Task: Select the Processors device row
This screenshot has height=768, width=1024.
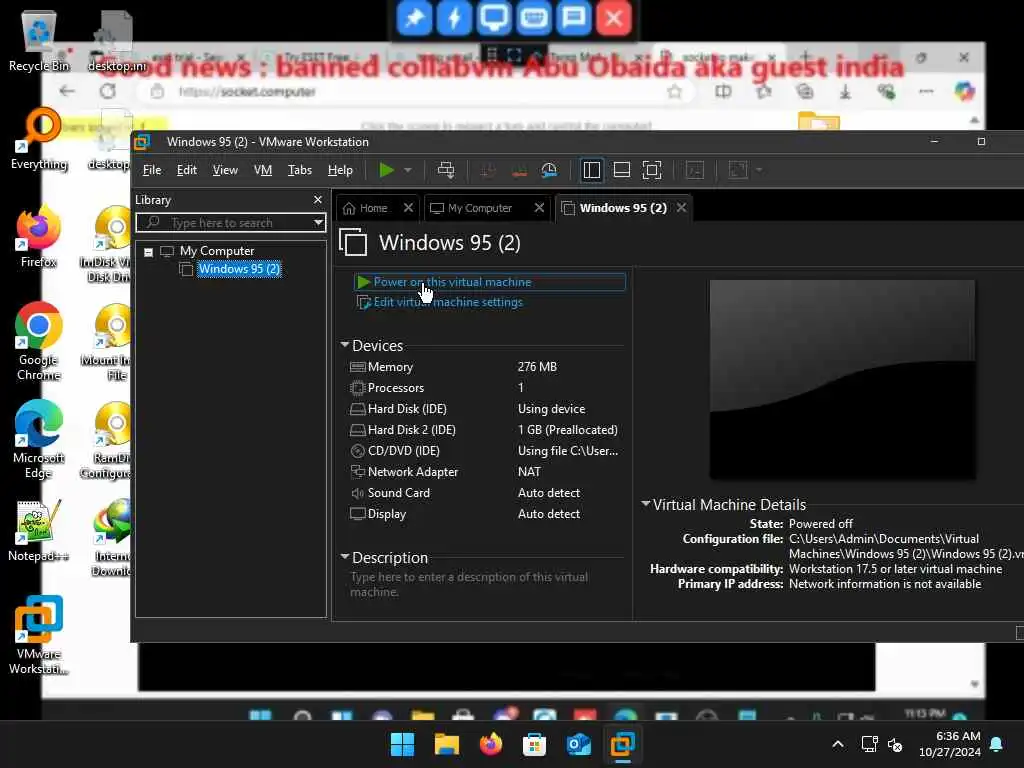Action: tap(485, 388)
